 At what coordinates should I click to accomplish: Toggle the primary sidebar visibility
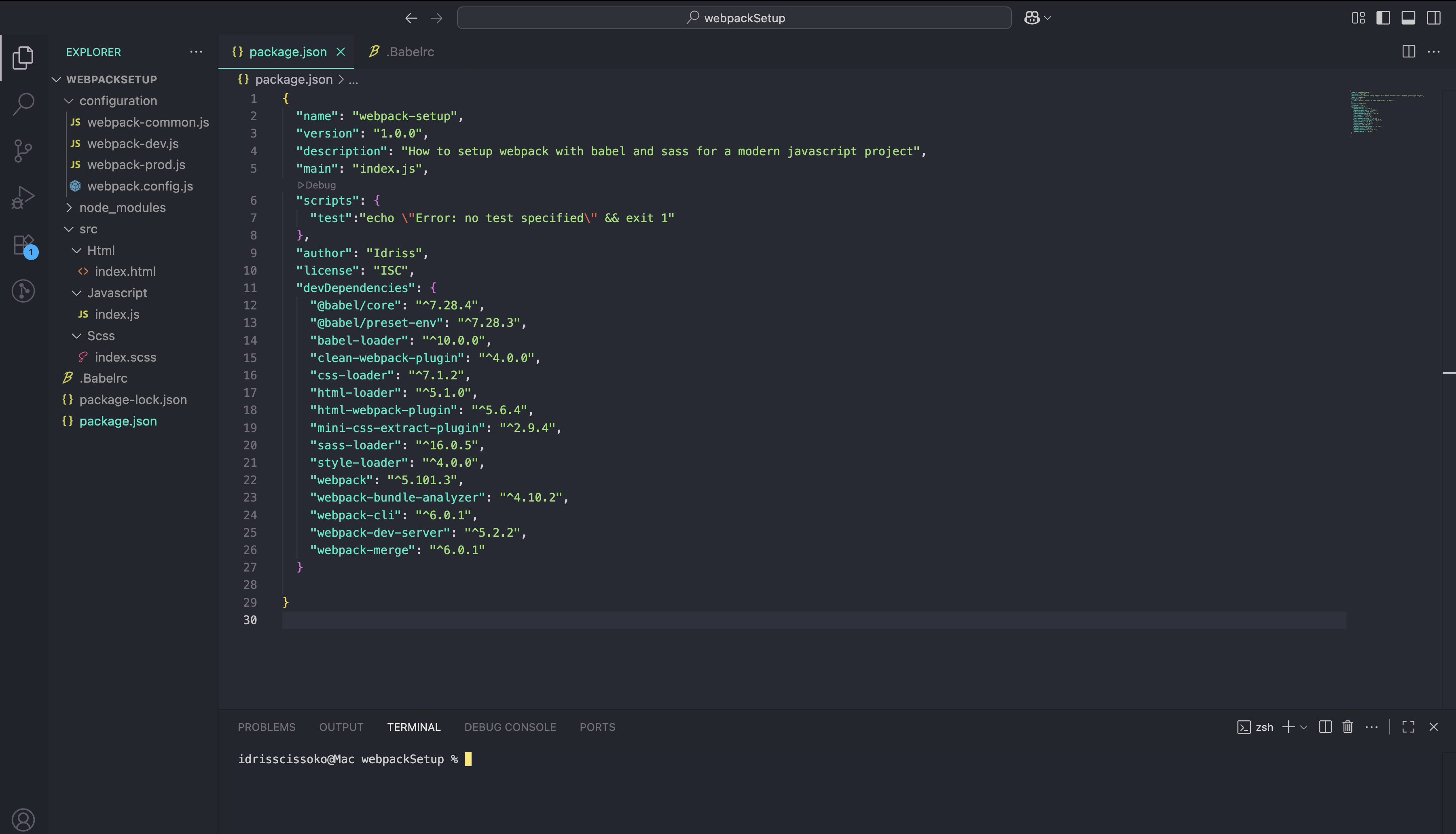tap(1383, 18)
